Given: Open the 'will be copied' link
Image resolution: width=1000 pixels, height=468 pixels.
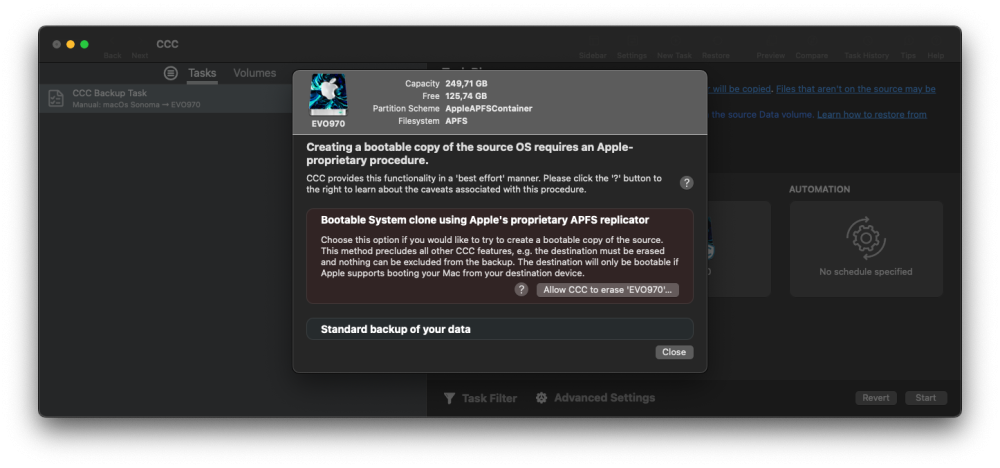Looking at the screenshot, I should pos(741,89).
